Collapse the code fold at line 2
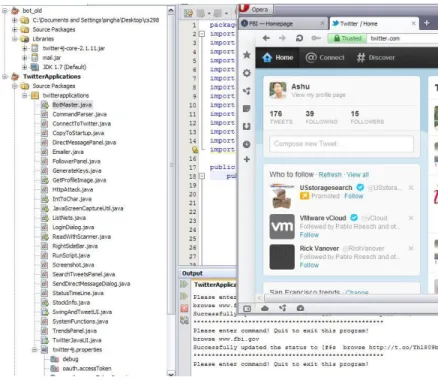Viewport: 438px width, 380px height. coord(202,34)
